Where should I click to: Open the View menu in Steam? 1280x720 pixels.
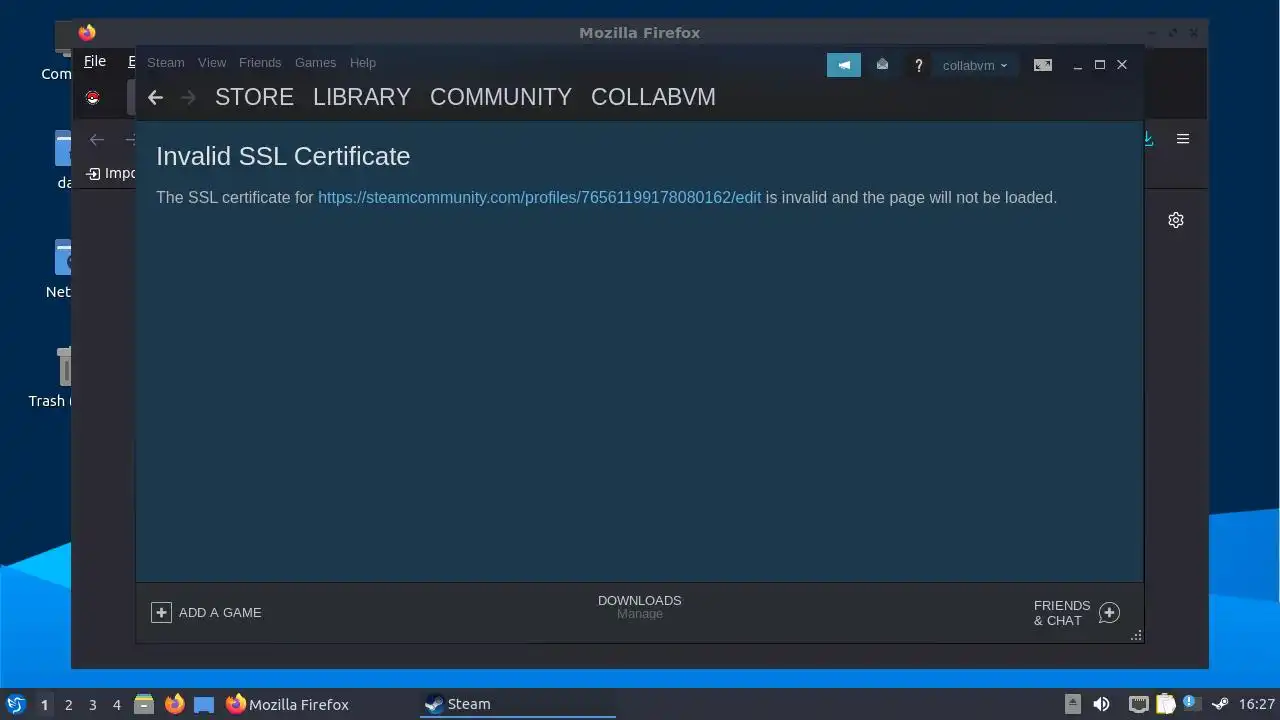click(x=212, y=62)
